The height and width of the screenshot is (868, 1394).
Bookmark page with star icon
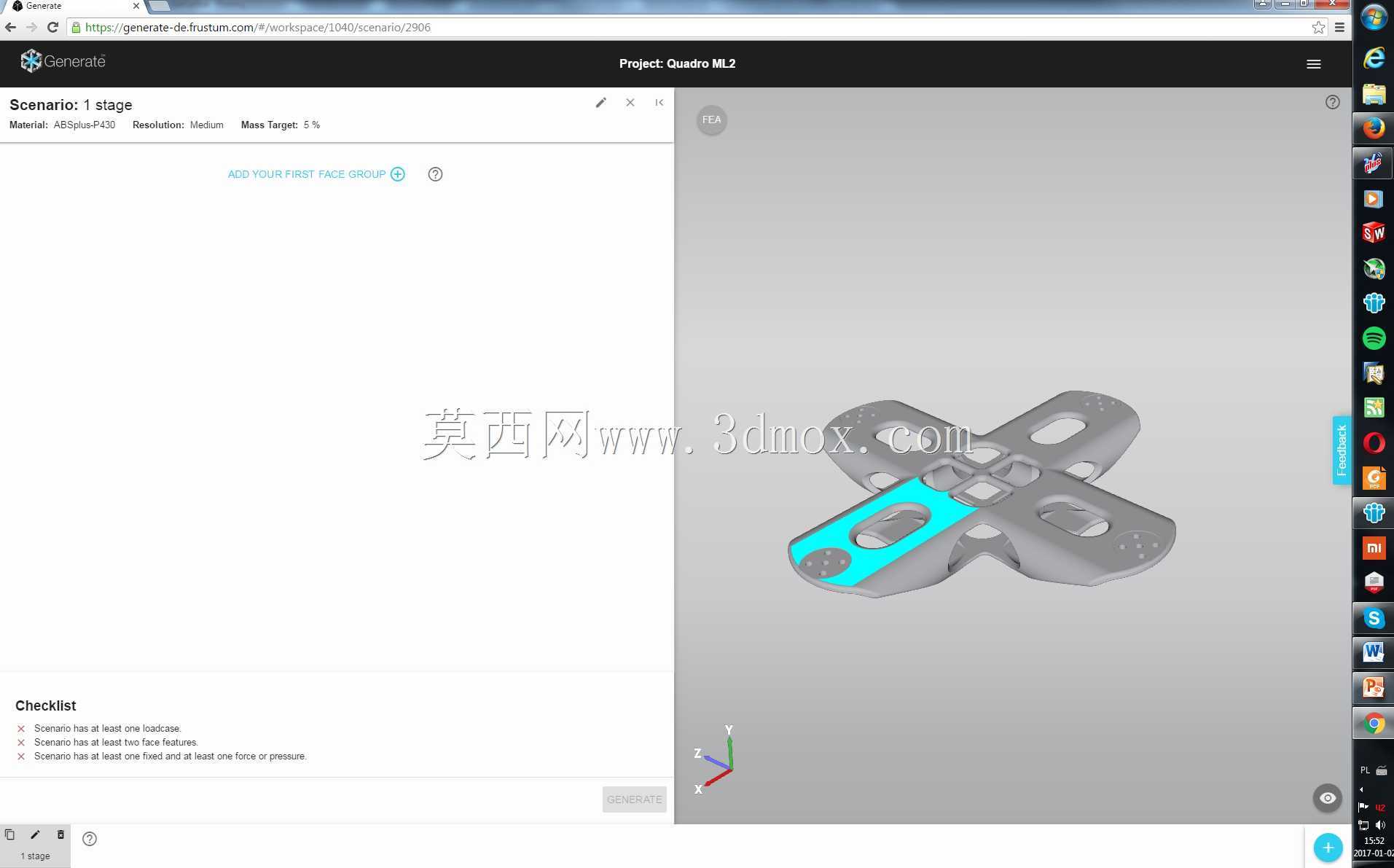coord(1318,28)
